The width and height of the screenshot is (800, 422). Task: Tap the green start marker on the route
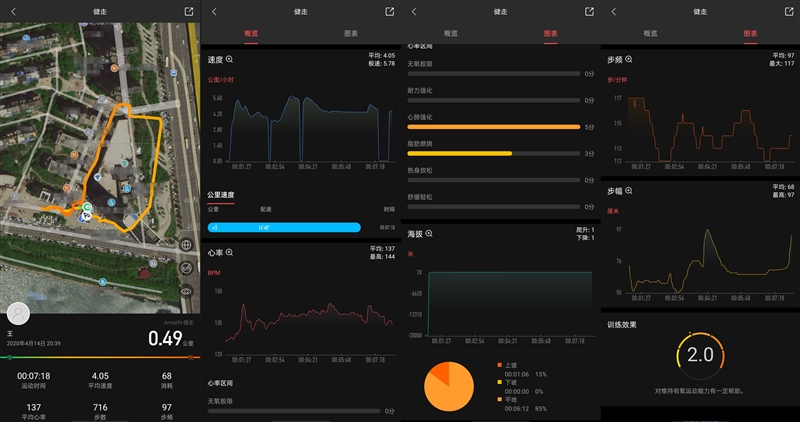pyautogui.click(x=87, y=207)
